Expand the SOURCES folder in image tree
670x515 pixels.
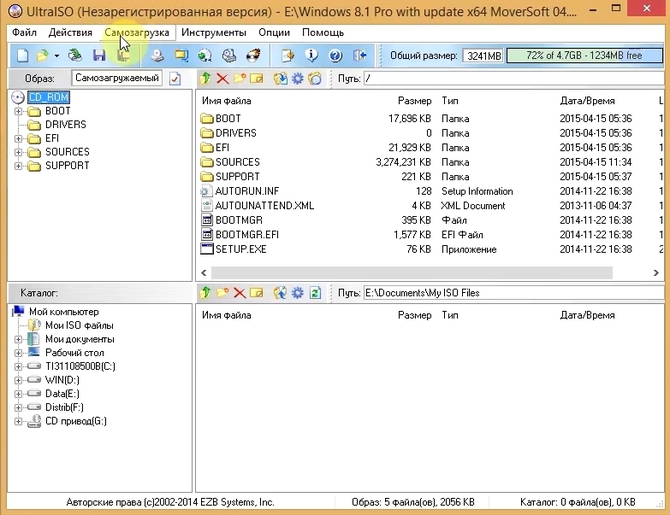point(18,153)
